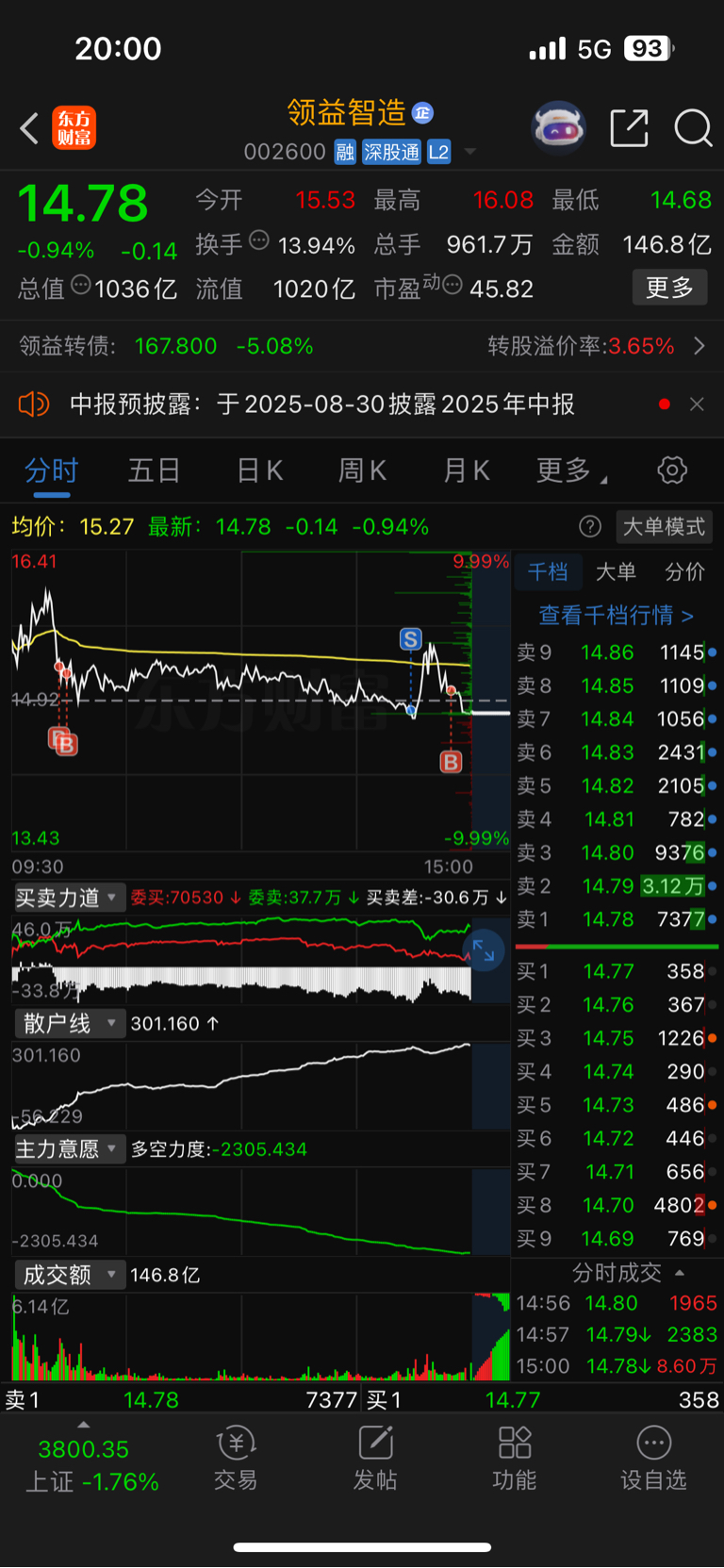Tap the back arrow icon

tap(29, 128)
